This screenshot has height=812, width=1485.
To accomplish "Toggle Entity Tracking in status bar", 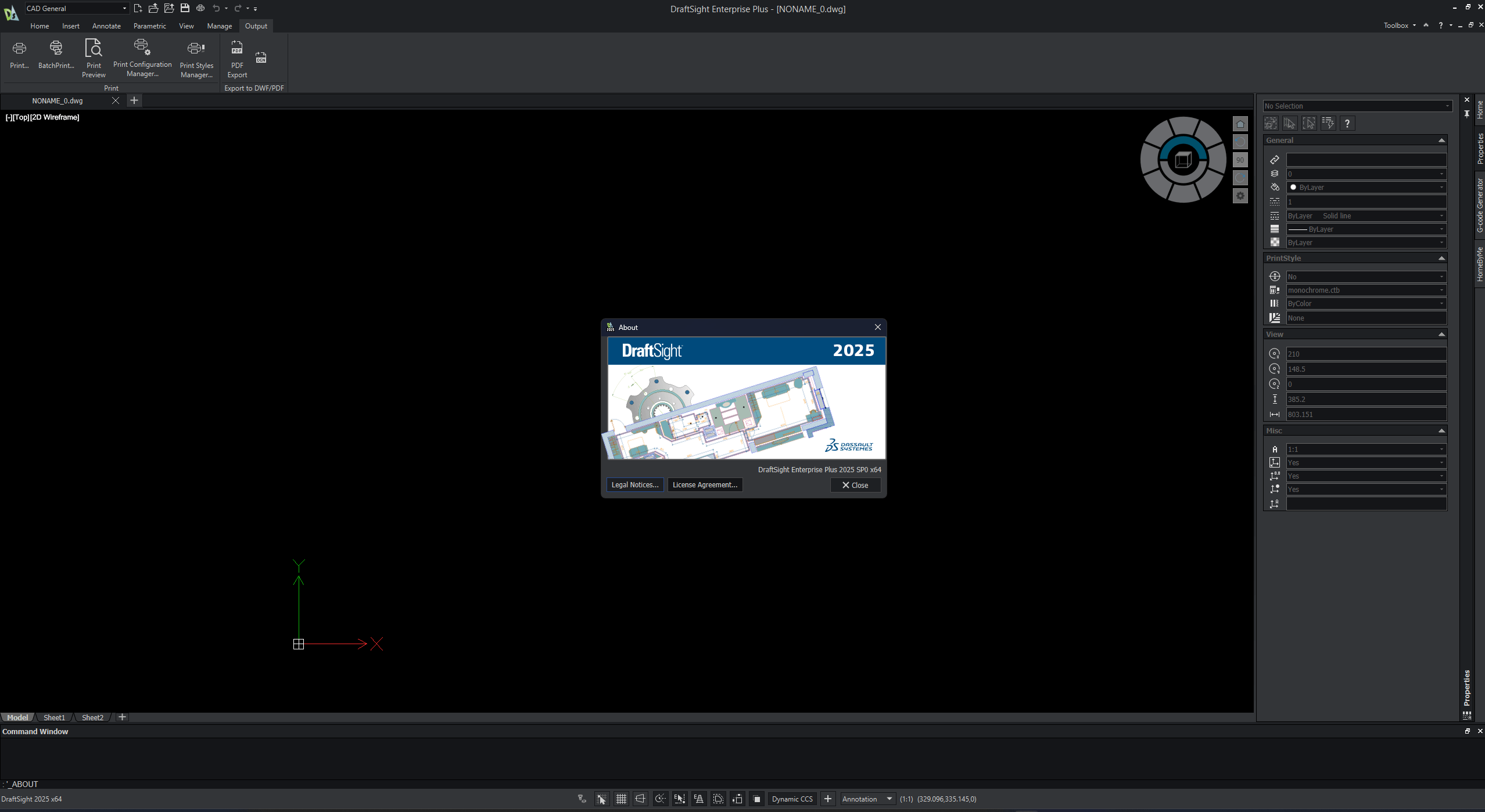I will point(699,799).
